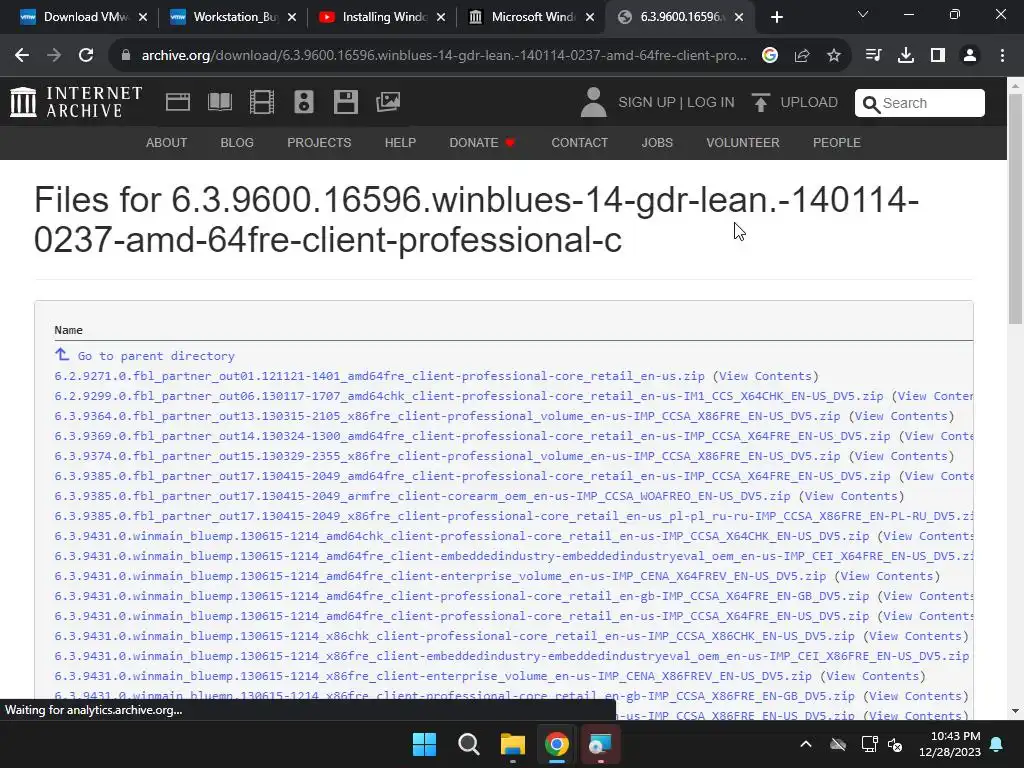This screenshot has height=768, width=1024.
Task: Download the 6.2.9271.0 fbl_partner_out01 zip file
Action: pos(379,376)
